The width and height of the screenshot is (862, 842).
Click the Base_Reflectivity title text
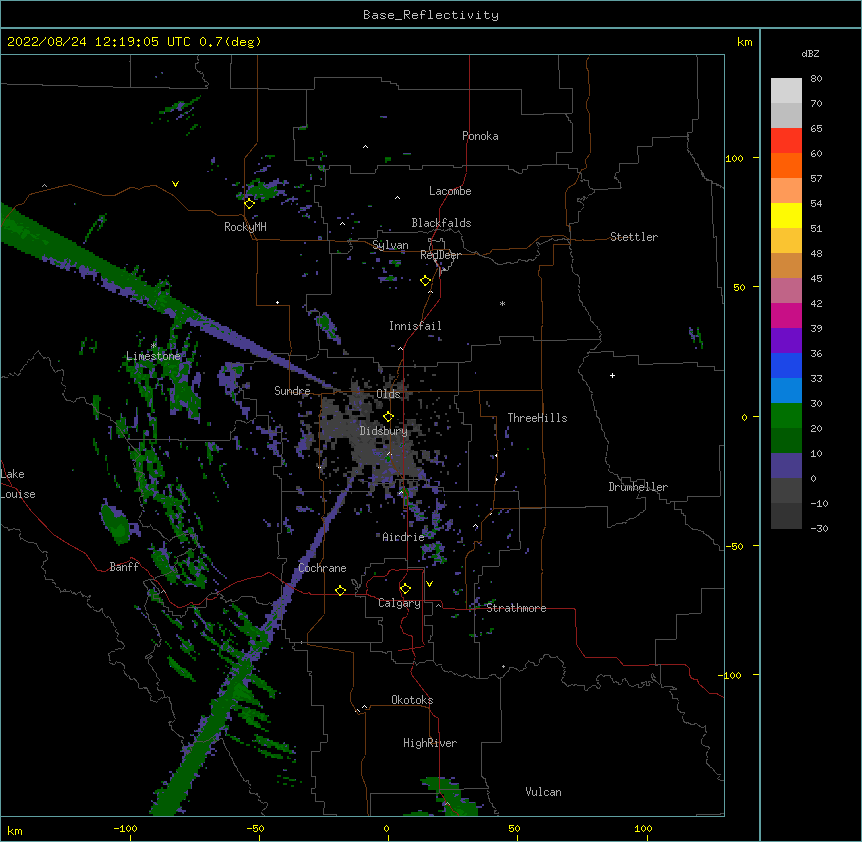pos(431,15)
